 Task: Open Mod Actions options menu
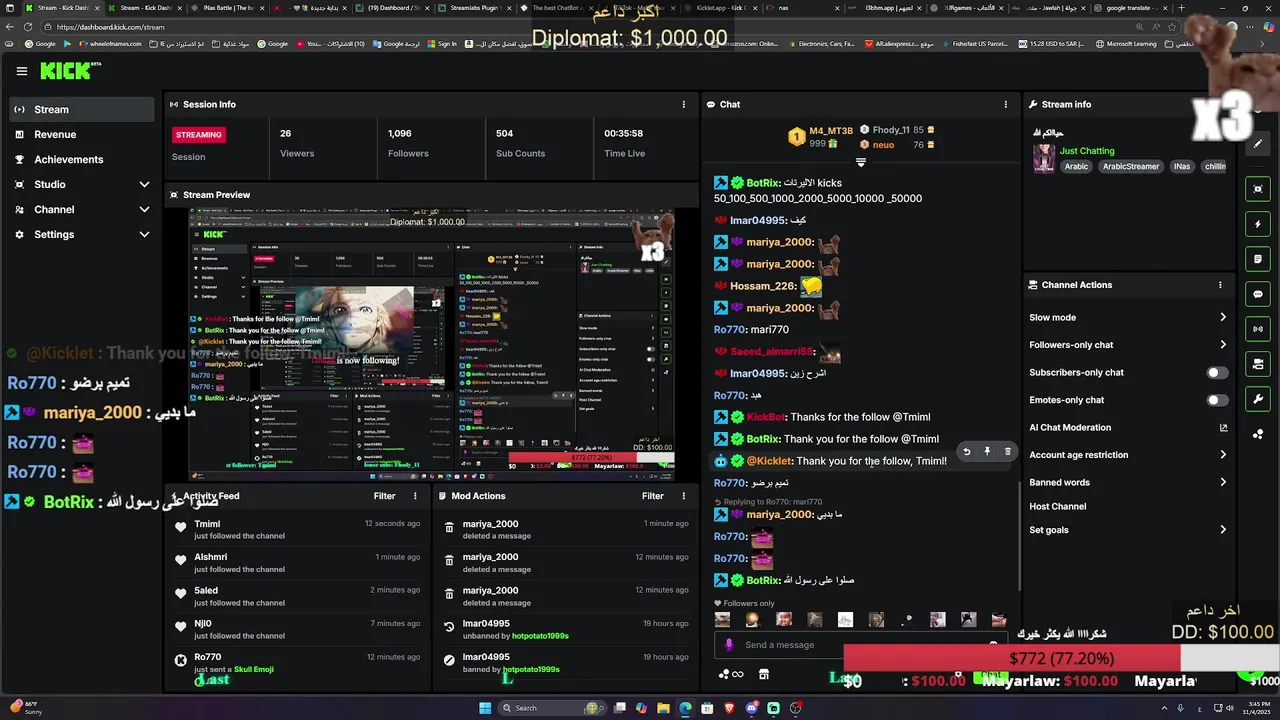click(x=684, y=496)
